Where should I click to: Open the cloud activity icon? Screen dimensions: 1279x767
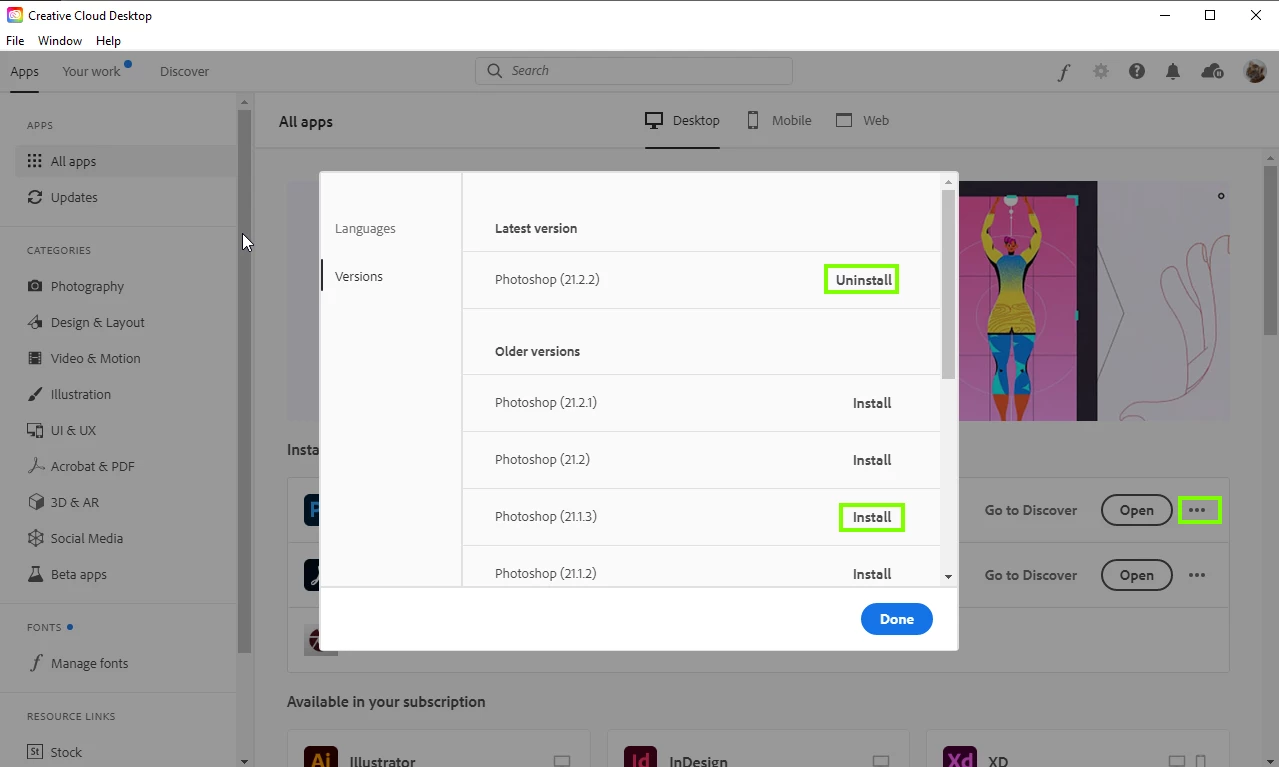[x=1212, y=71]
